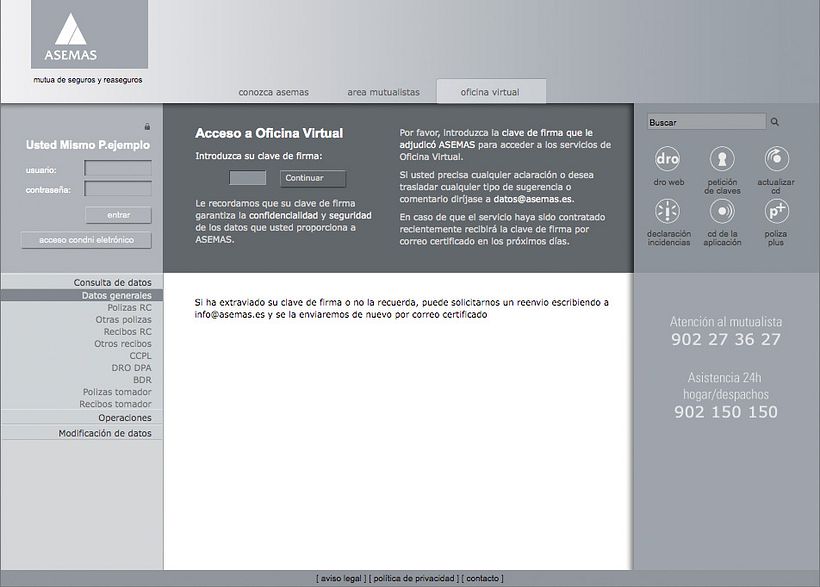
Task: Click the Acceso a Oficina Virtual heading
Action: click(x=269, y=133)
